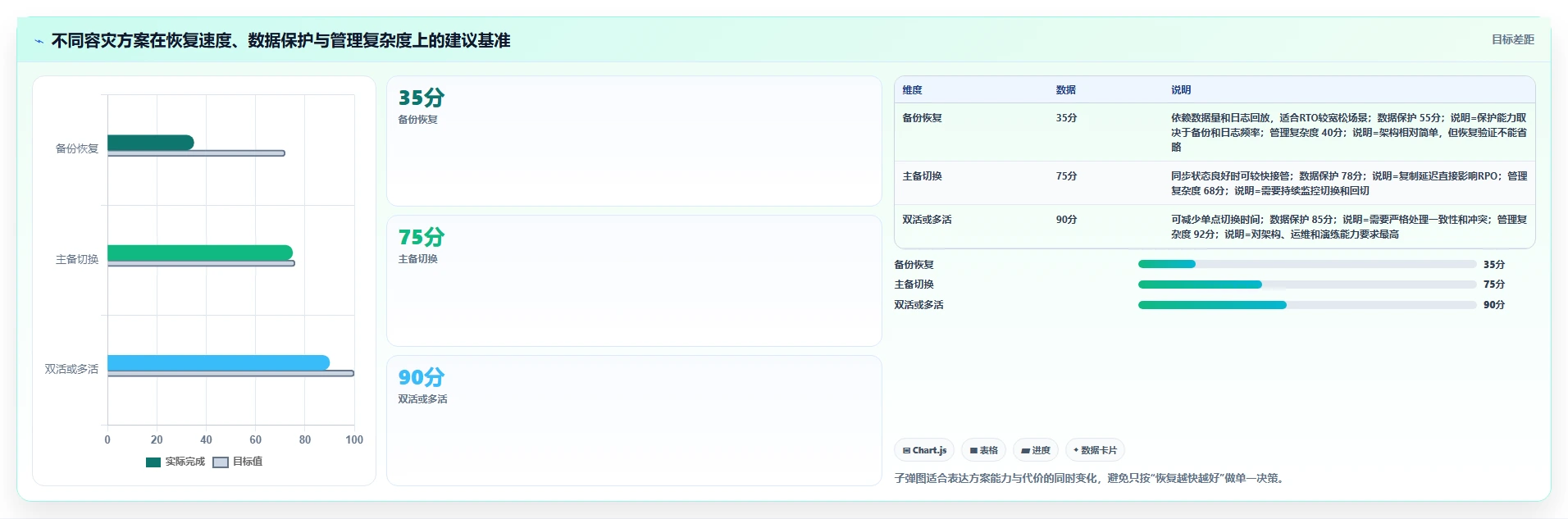Click the grey target bar under 备份恢复

point(196,153)
